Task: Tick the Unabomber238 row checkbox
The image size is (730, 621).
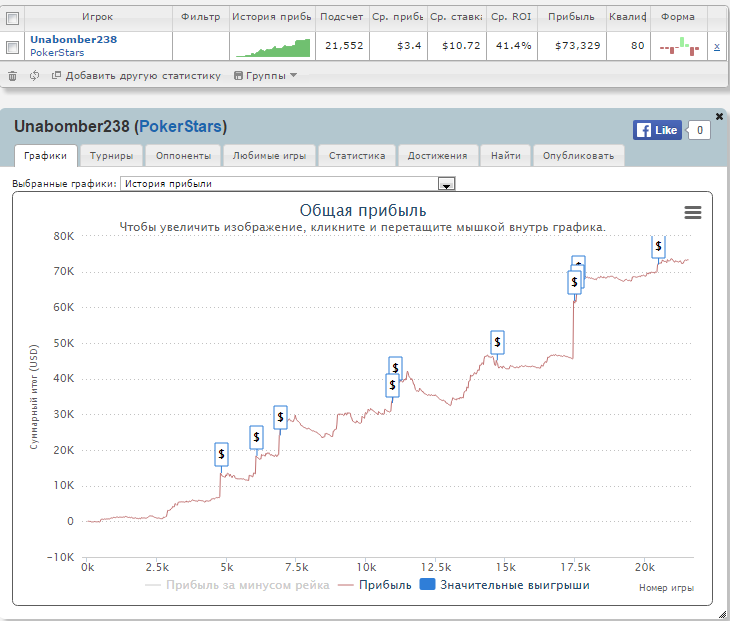Action: (13, 47)
